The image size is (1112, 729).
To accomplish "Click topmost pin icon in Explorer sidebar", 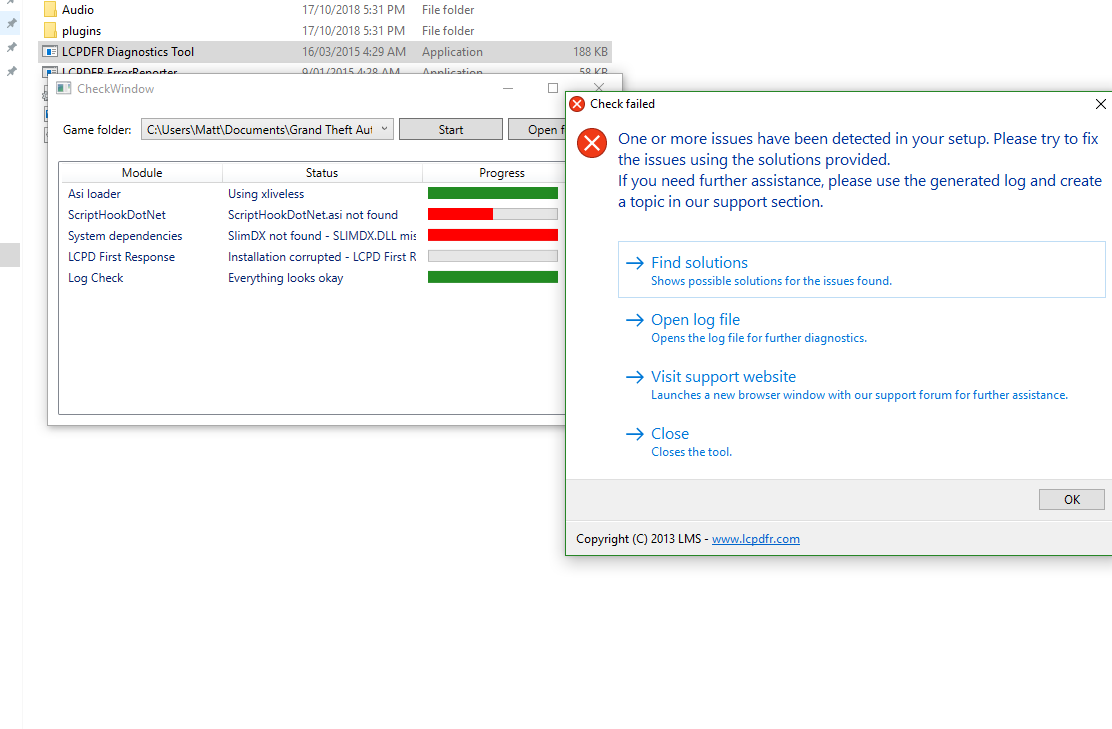I will point(11,23).
